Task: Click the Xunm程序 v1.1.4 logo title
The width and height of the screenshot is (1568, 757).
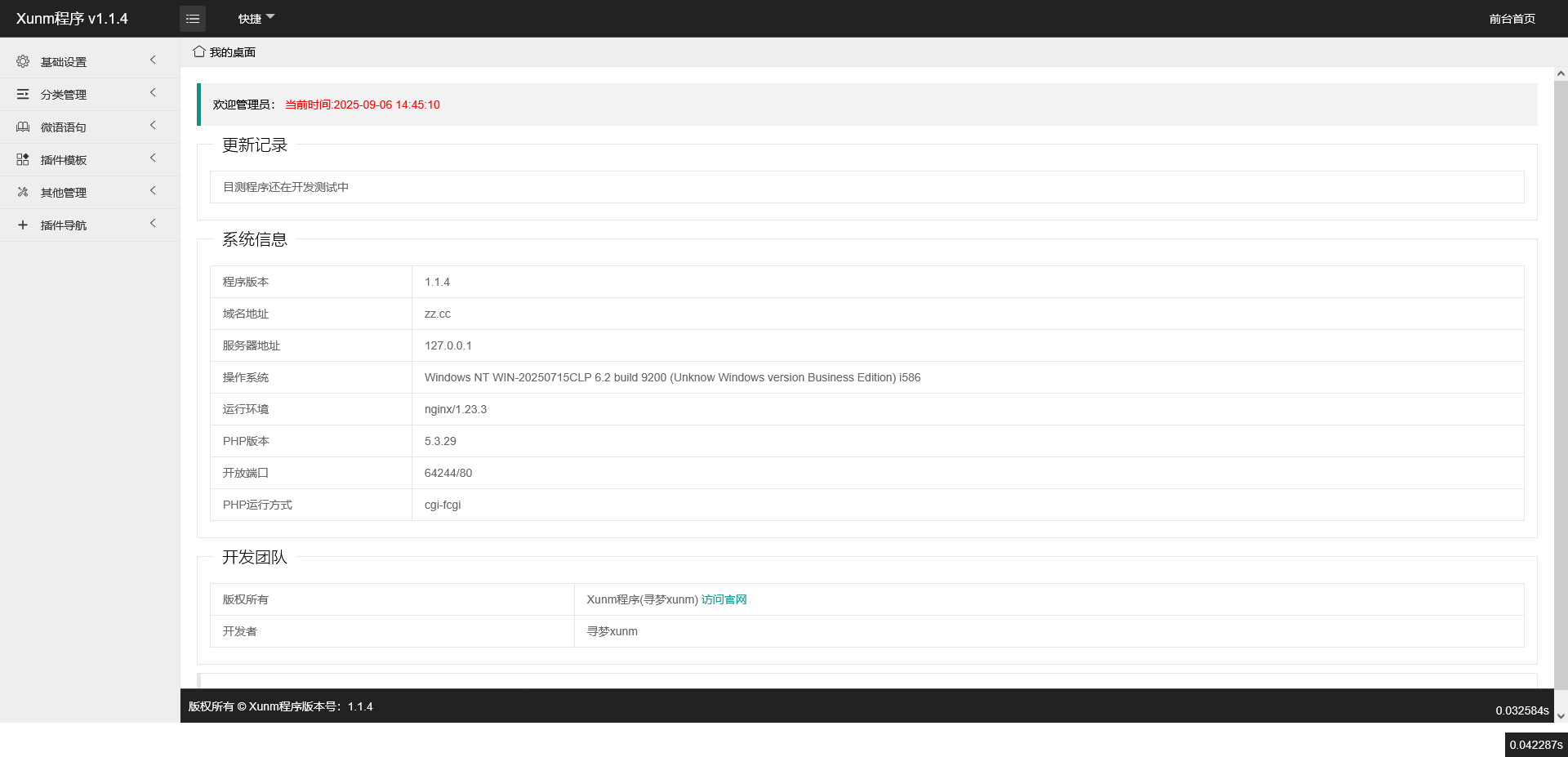Action: click(x=72, y=19)
